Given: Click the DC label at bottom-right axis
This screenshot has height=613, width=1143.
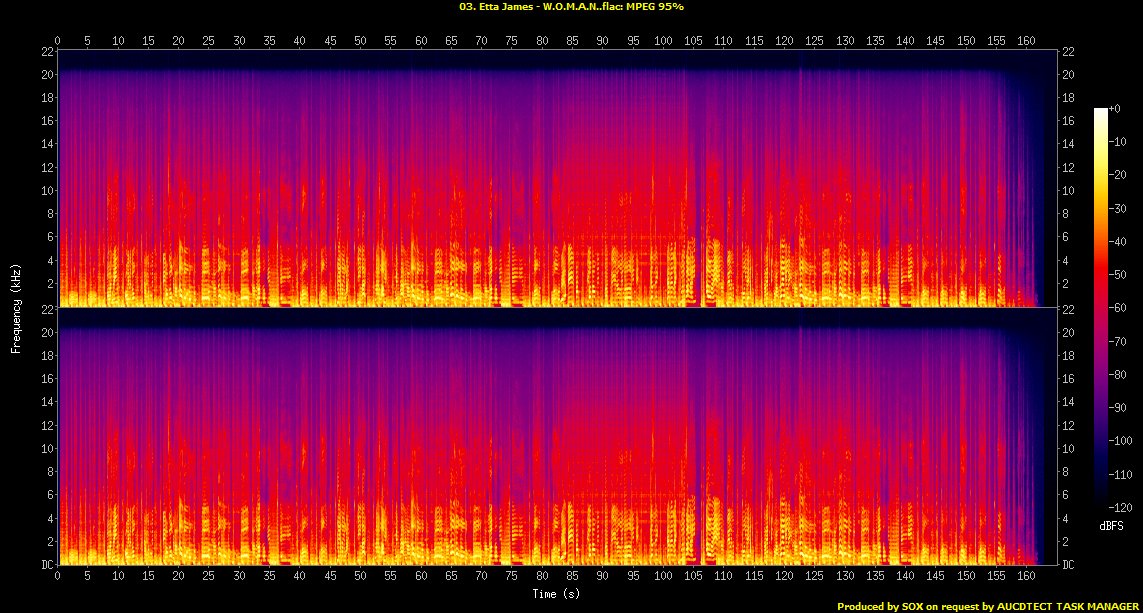Looking at the screenshot, I should click(x=1067, y=565).
